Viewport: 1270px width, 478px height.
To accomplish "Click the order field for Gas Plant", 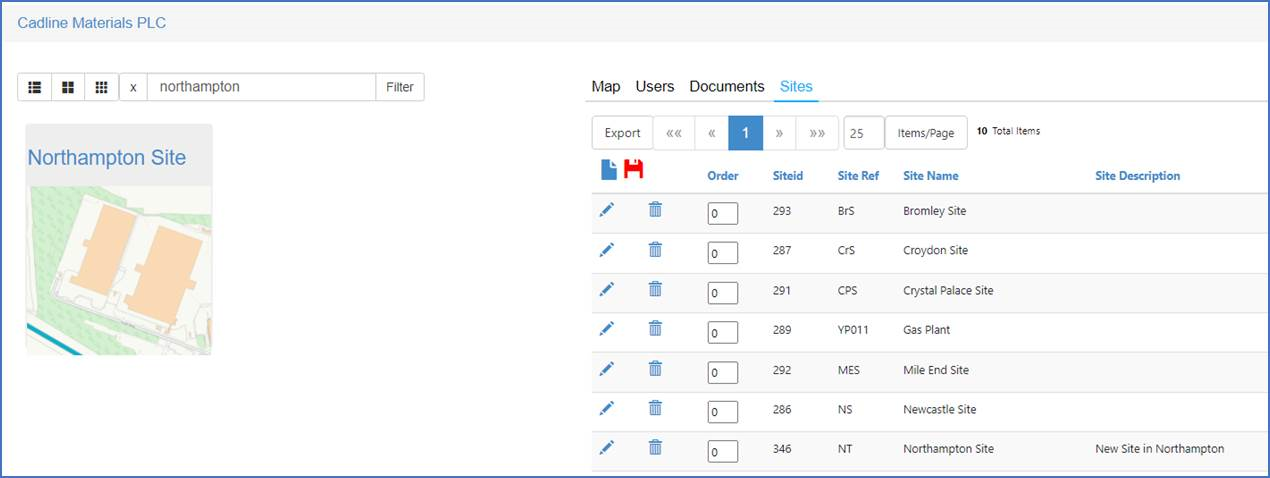I will point(722,332).
